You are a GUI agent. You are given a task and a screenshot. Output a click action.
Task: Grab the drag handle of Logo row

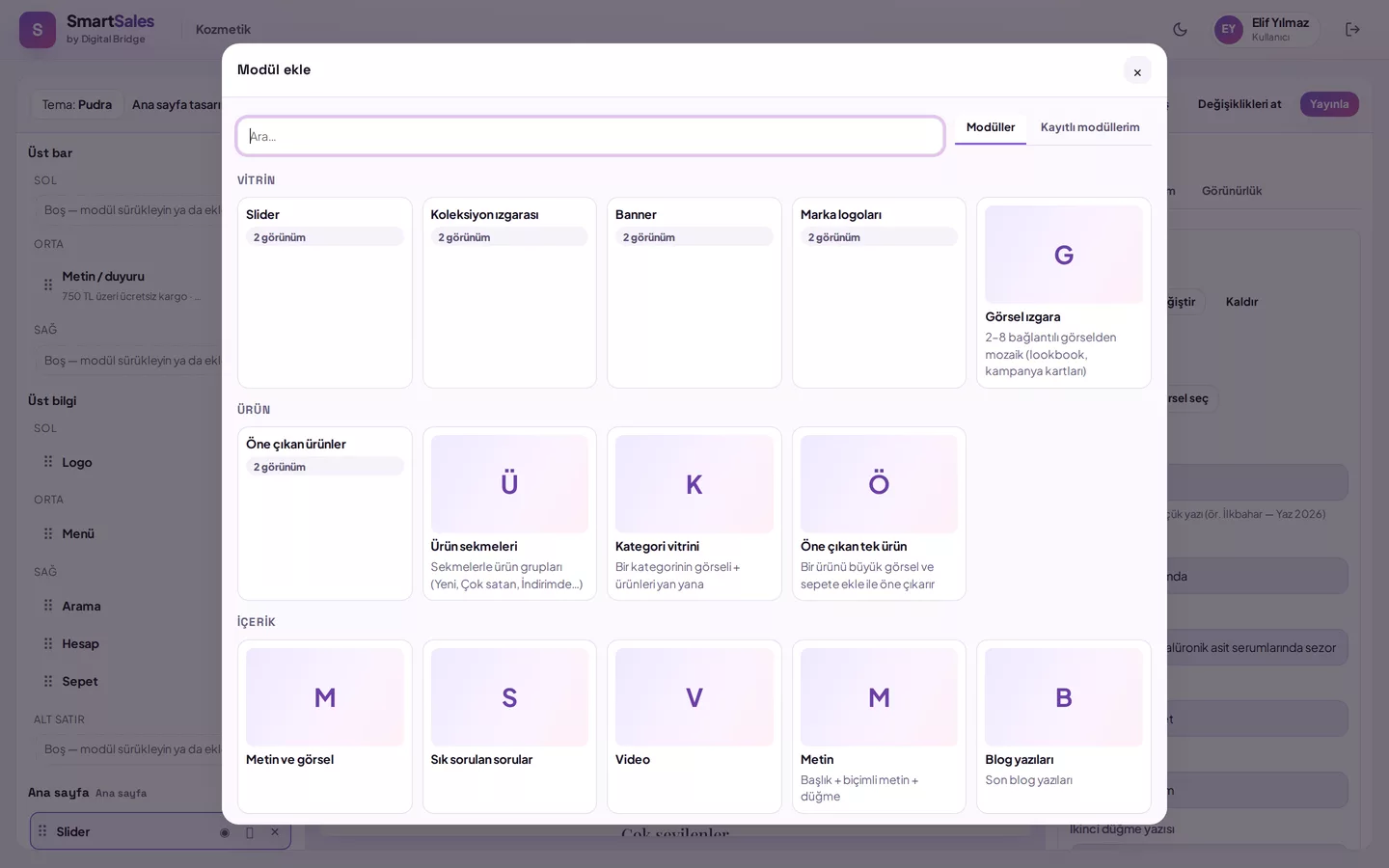[48, 462]
